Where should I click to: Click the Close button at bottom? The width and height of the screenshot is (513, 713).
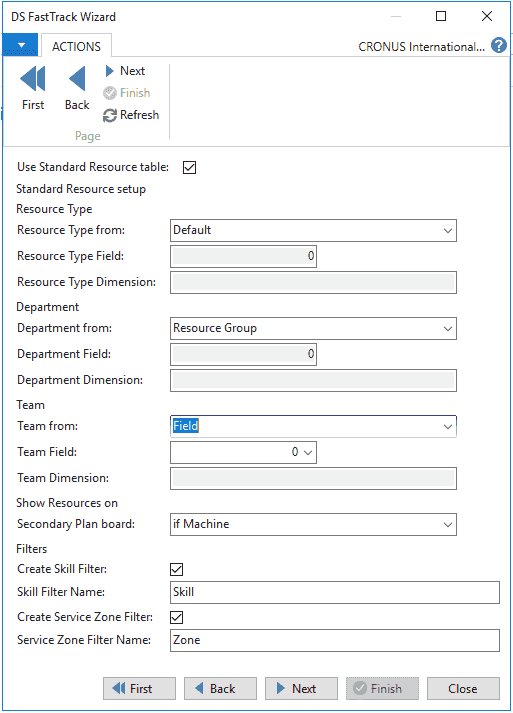(x=463, y=688)
